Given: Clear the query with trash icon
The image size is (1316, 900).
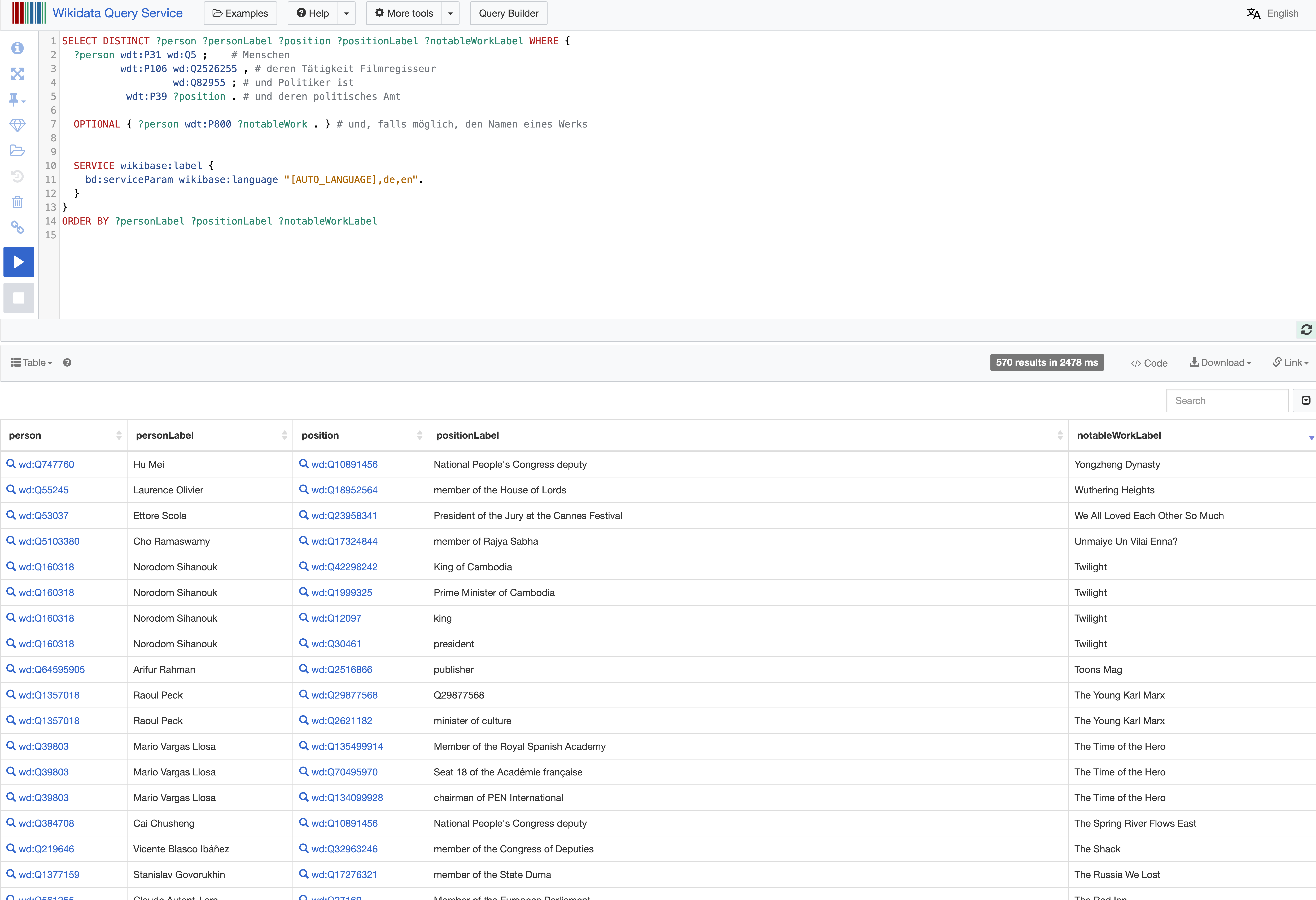Looking at the screenshot, I should [x=18, y=202].
